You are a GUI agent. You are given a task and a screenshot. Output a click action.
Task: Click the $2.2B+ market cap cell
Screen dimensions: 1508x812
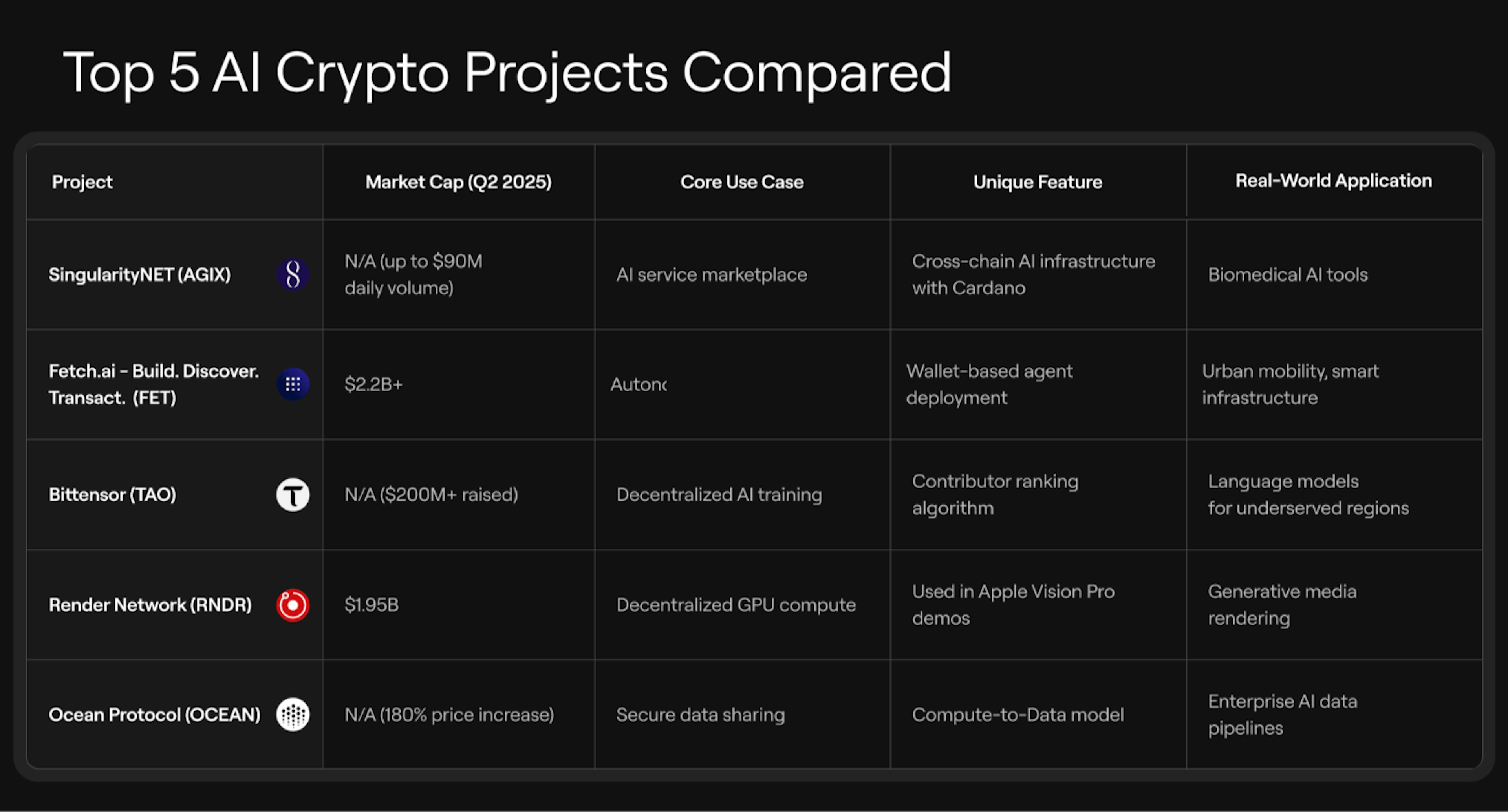(x=373, y=384)
